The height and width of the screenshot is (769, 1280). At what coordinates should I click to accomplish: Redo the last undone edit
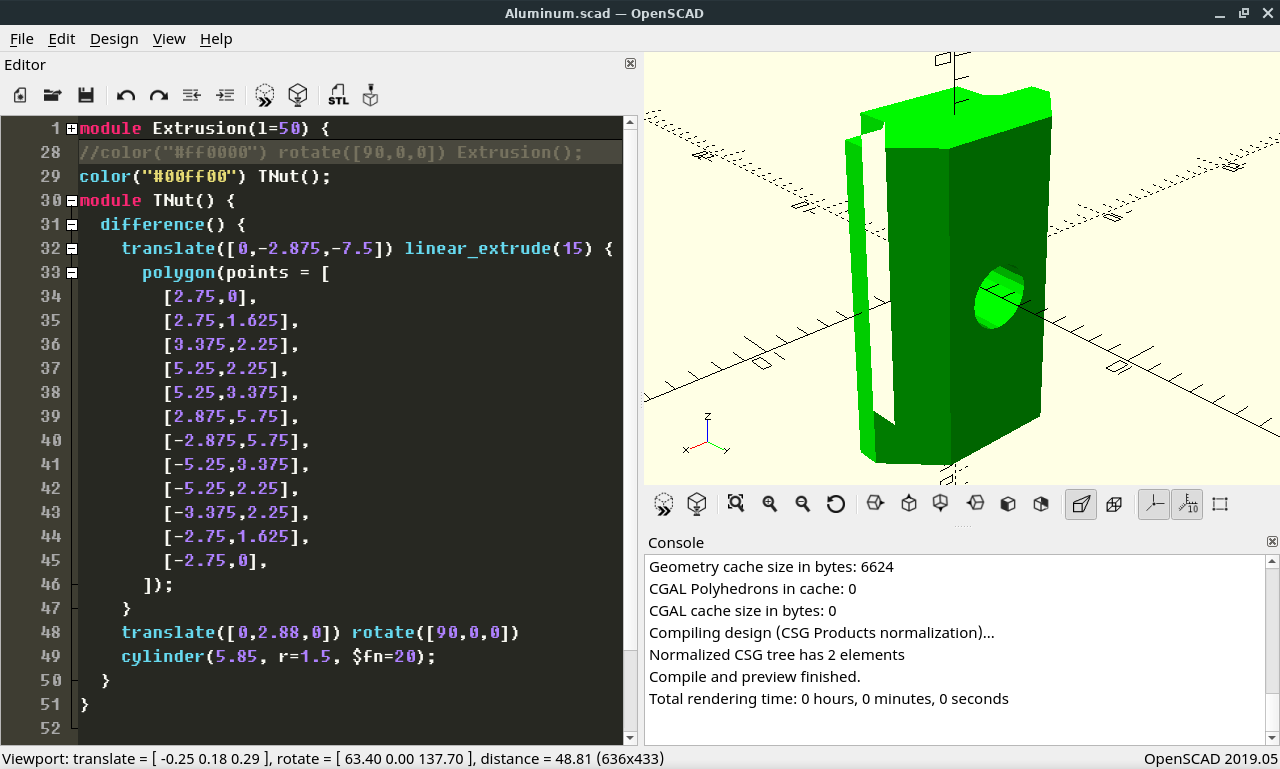pyautogui.click(x=159, y=95)
